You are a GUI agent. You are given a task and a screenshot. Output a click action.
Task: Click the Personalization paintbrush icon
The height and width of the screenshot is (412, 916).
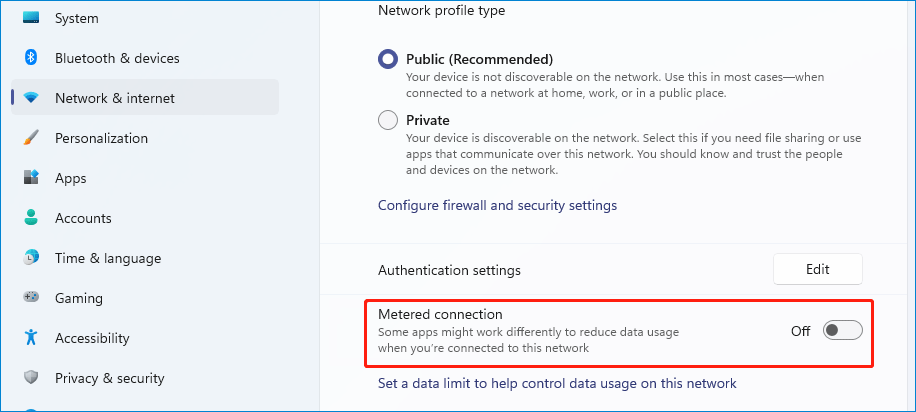tap(31, 138)
